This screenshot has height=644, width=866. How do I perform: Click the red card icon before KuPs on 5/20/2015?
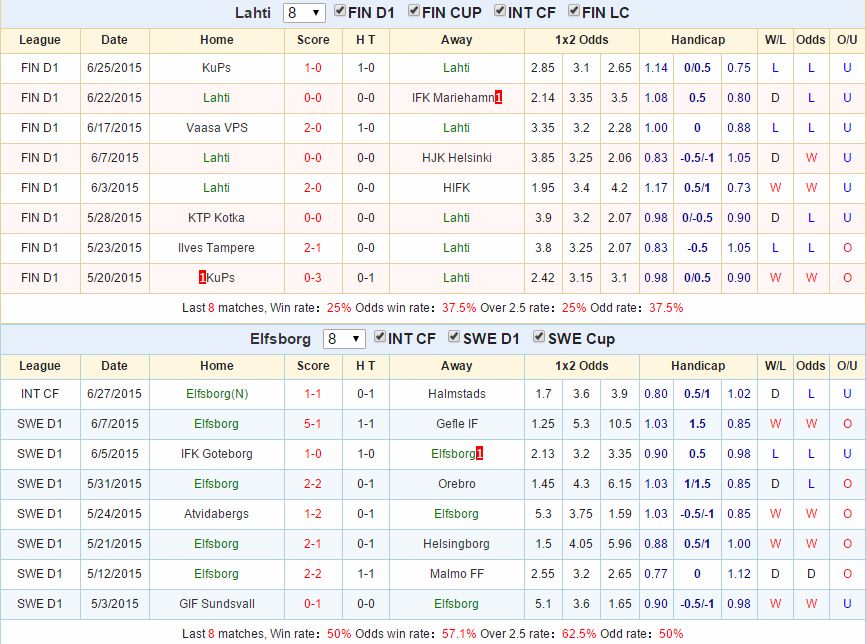202,277
